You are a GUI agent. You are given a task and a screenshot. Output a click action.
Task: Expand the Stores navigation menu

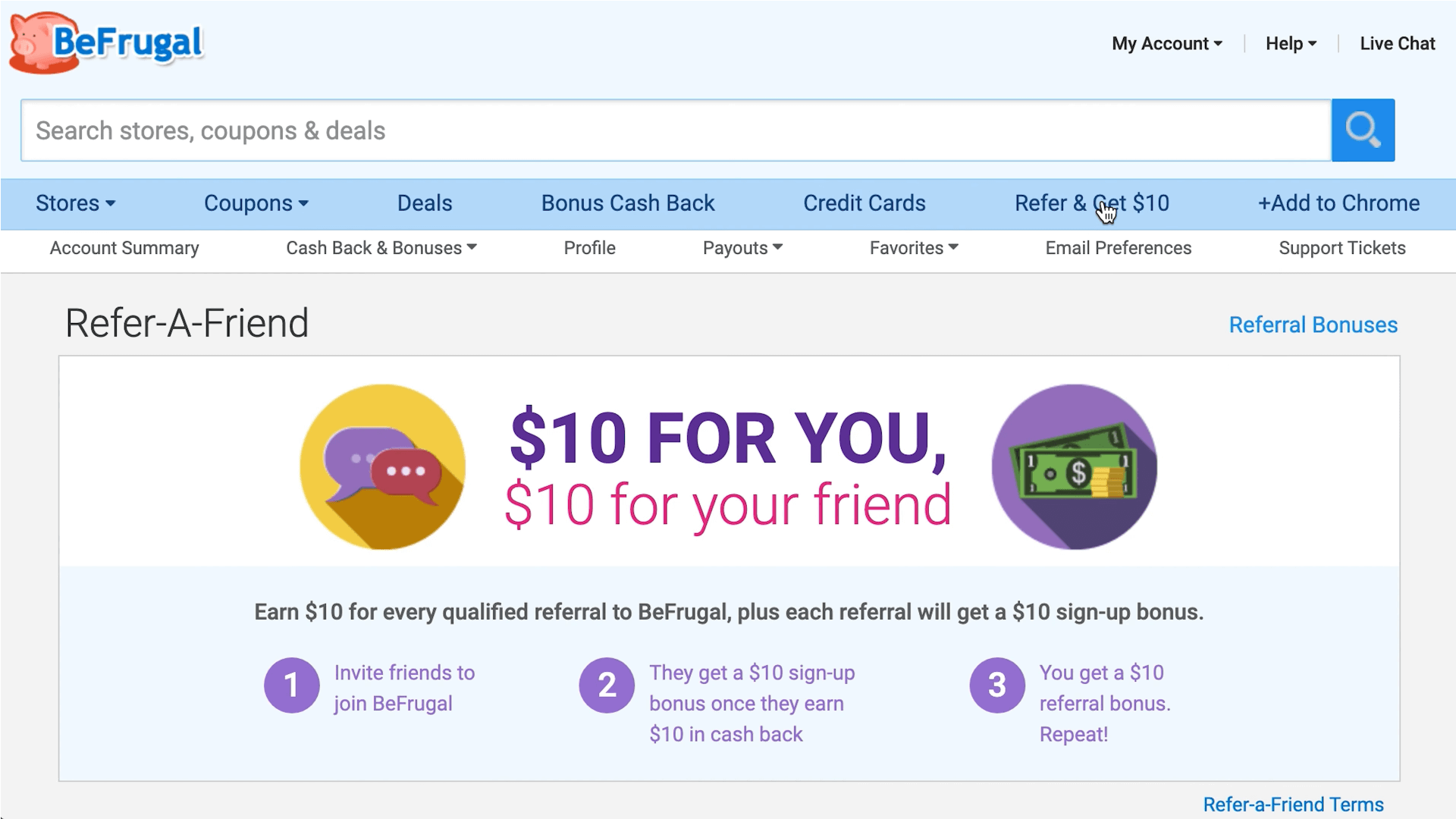click(75, 203)
